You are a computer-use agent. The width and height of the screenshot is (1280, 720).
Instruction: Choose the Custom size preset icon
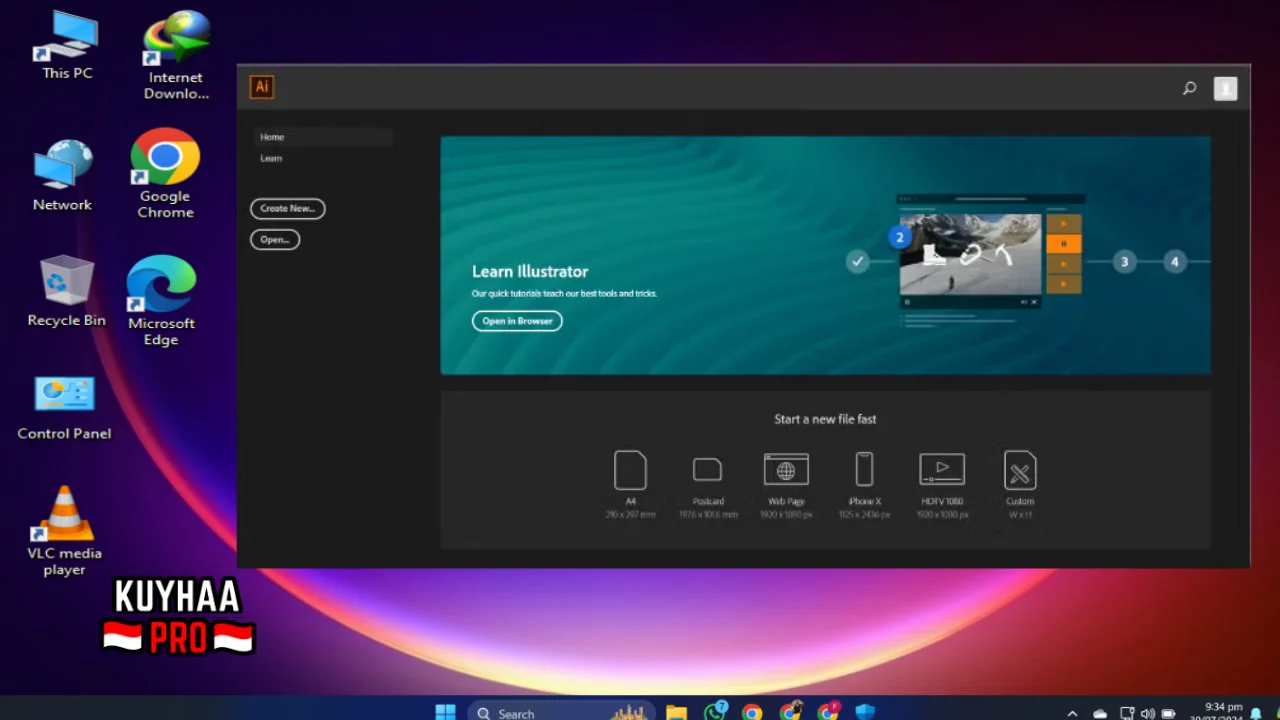pyautogui.click(x=1020, y=470)
